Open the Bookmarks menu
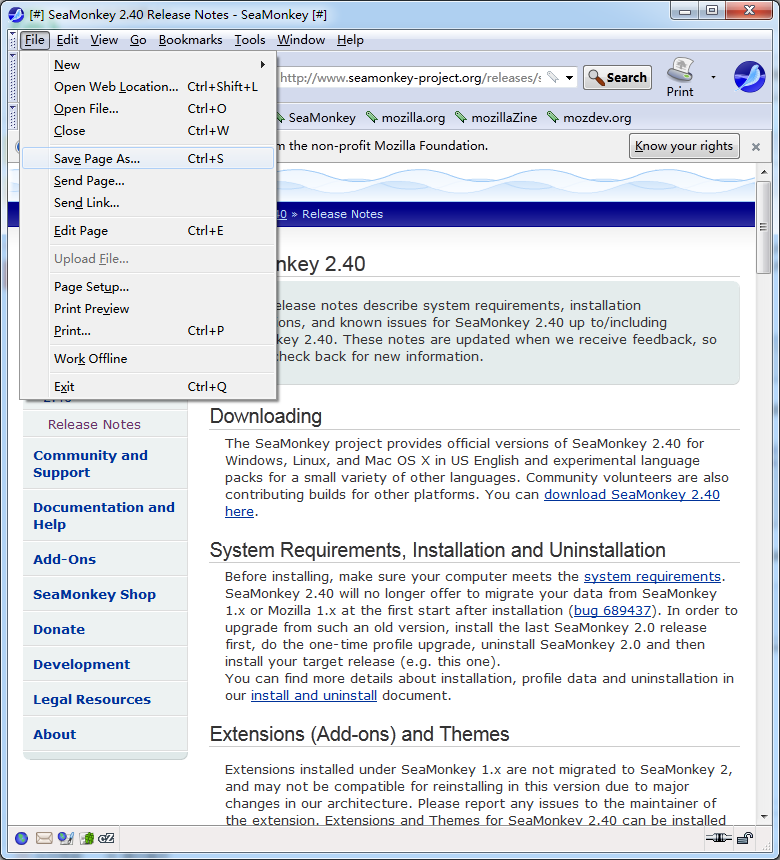The image size is (780, 860). pos(190,40)
